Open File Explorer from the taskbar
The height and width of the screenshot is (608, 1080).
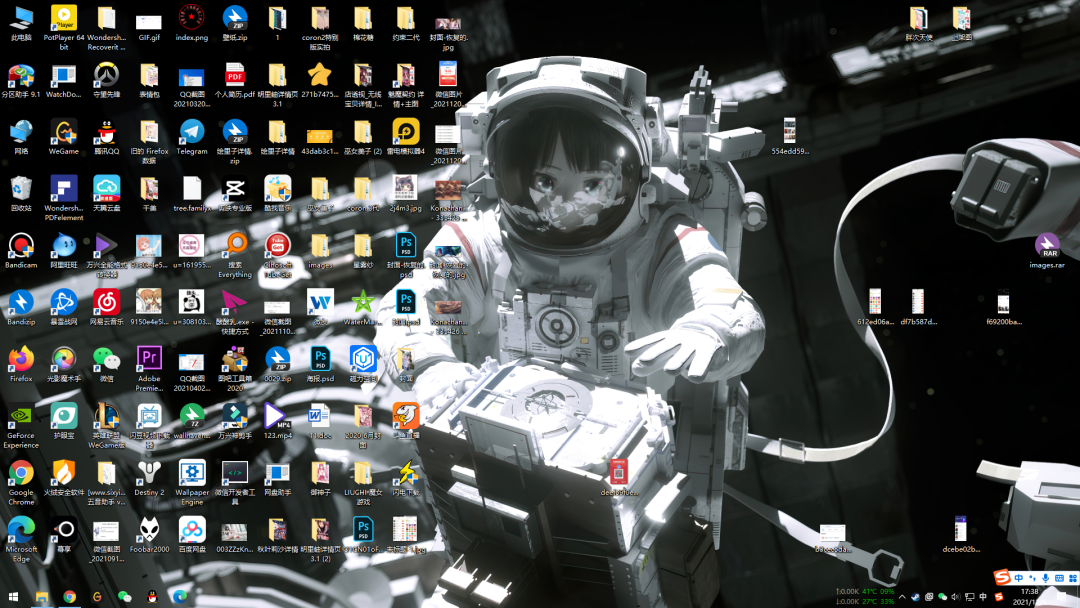click(41, 596)
